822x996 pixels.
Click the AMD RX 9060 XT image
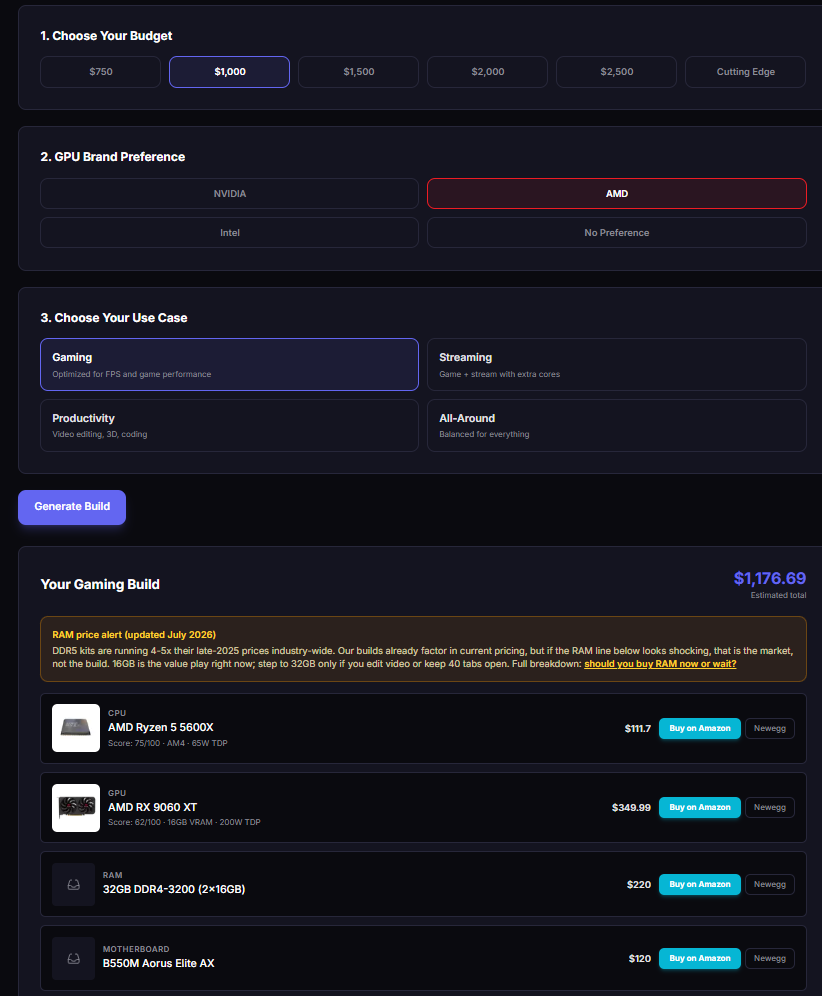(76, 808)
